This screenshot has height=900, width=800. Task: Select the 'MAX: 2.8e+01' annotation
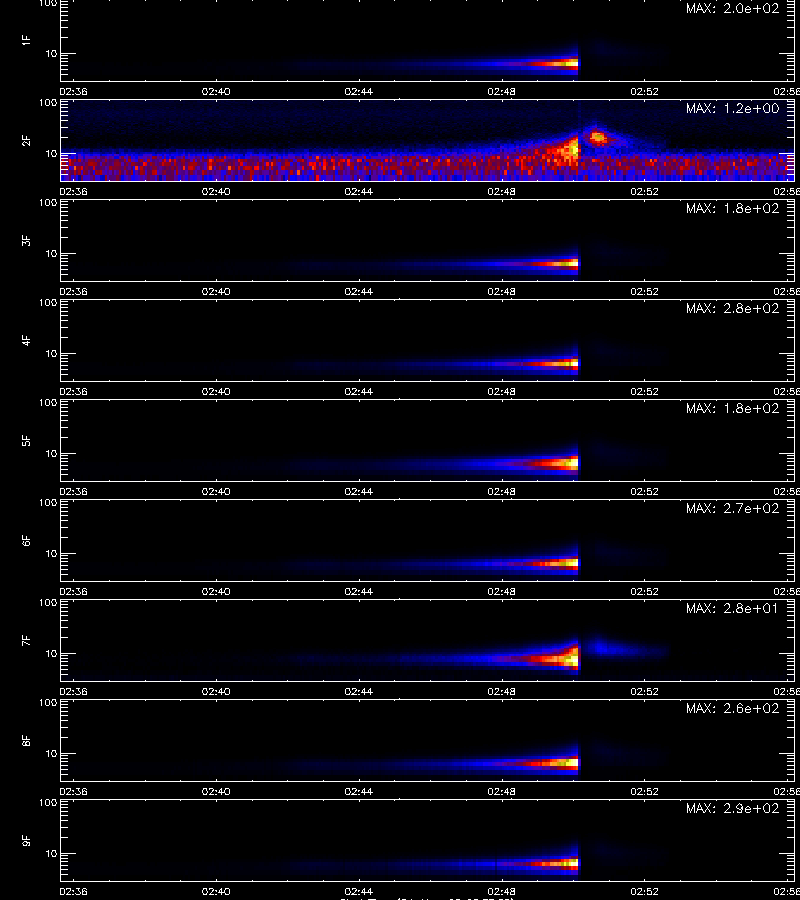pyautogui.click(x=732, y=608)
